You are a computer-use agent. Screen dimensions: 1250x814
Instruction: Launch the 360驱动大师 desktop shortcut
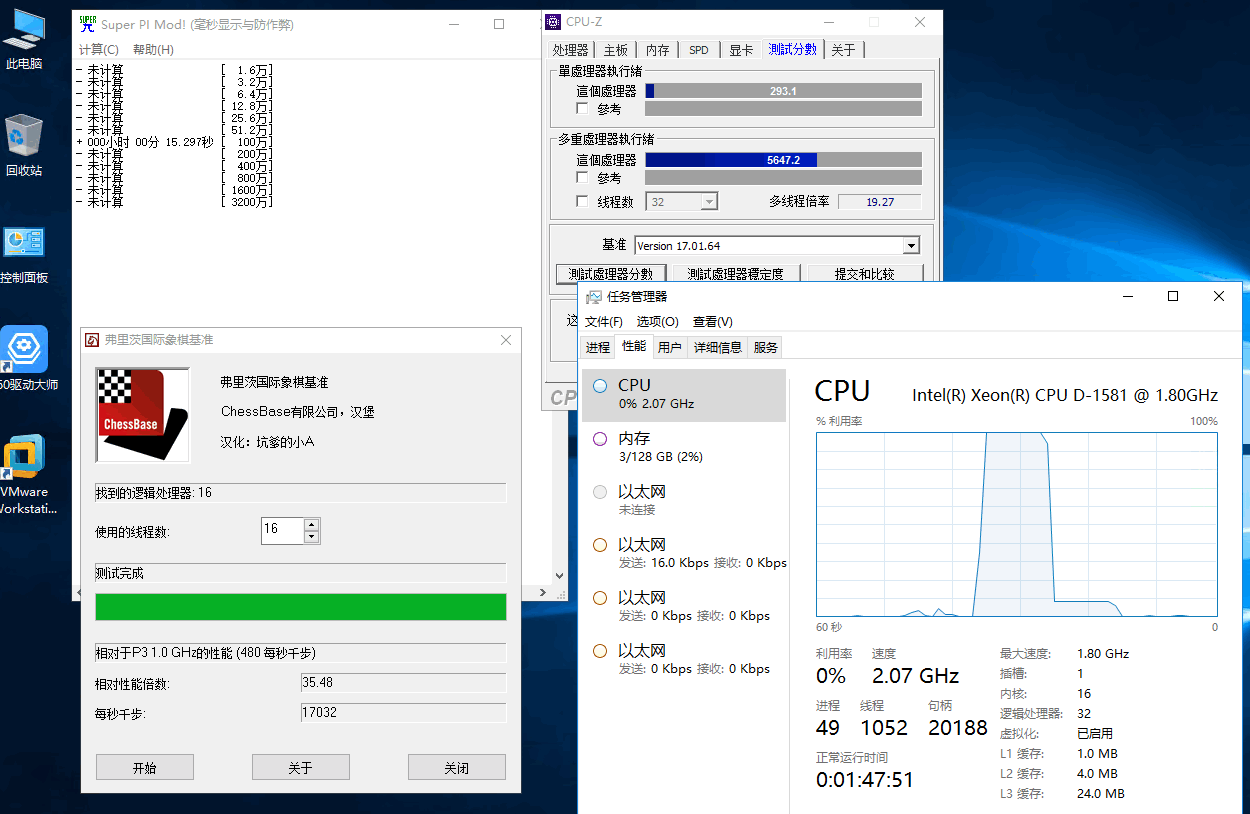coord(24,357)
